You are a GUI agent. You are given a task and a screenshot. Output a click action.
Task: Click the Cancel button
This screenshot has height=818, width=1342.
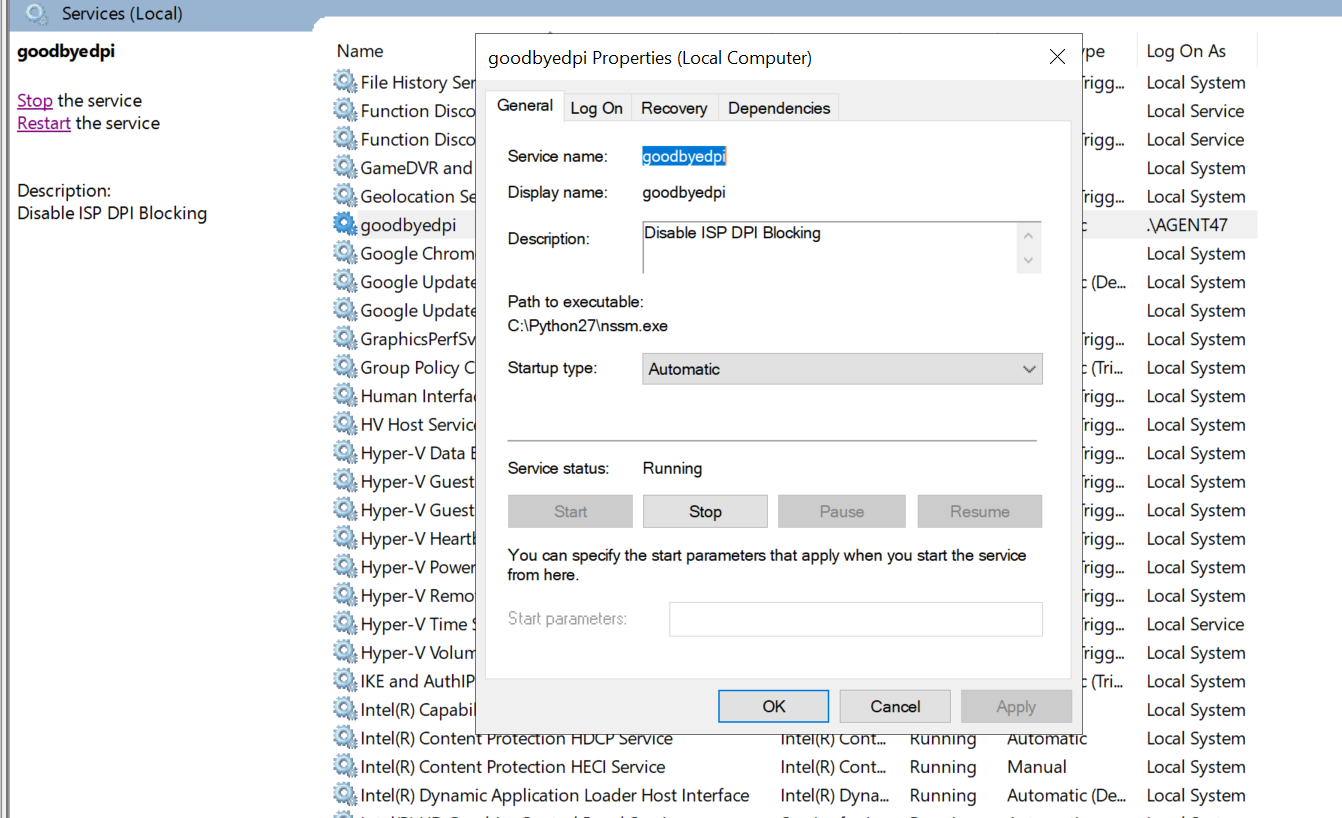coord(895,706)
